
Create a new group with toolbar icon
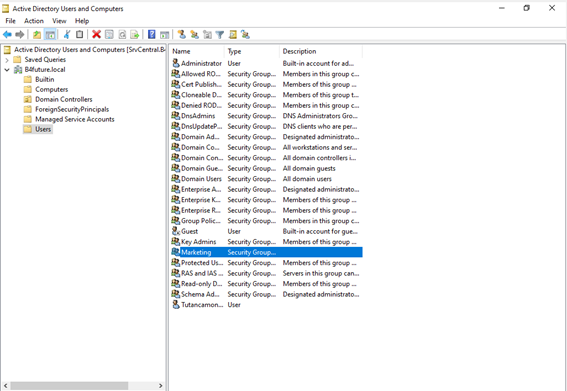tap(195, 35)
